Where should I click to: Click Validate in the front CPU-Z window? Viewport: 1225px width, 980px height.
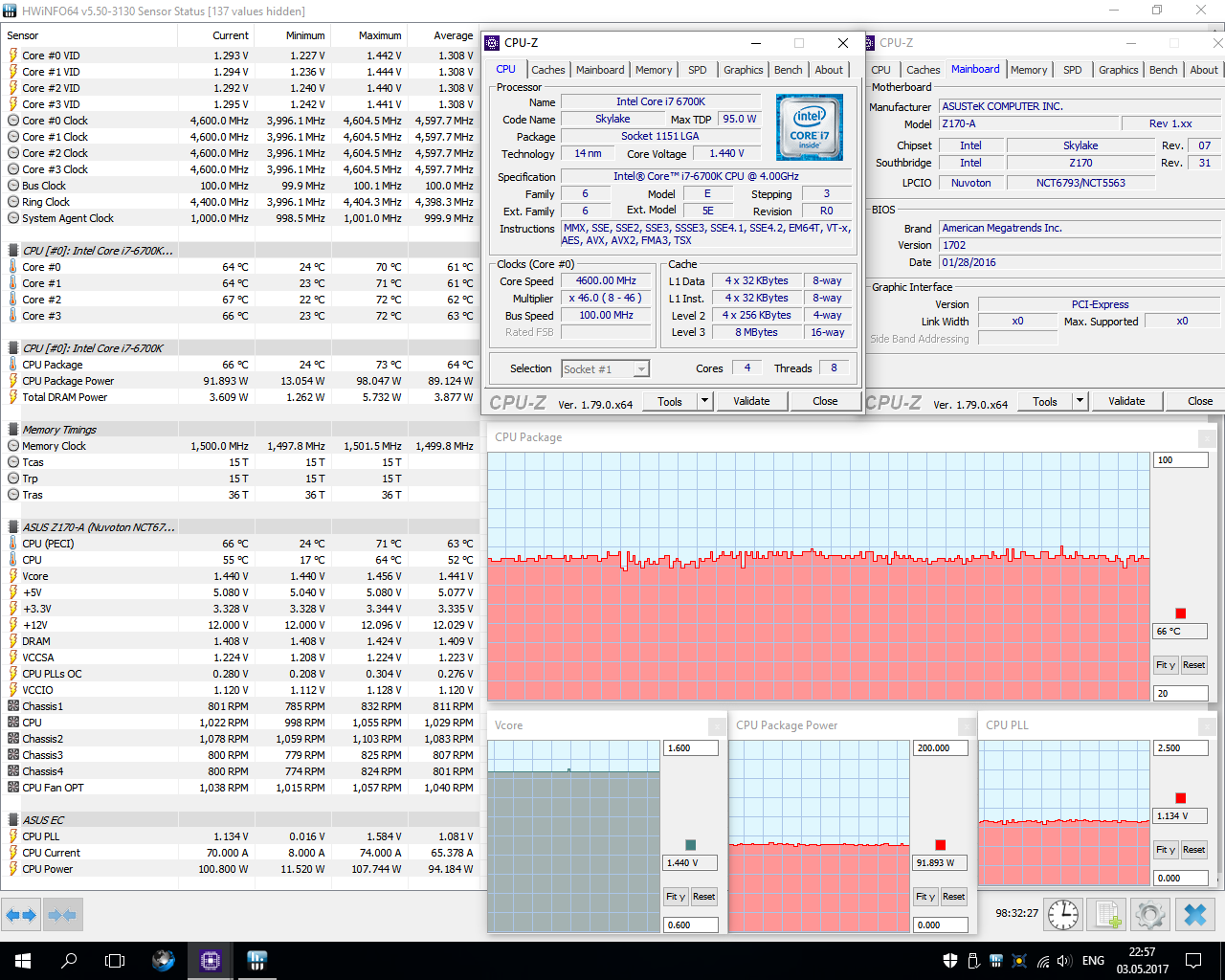(x=751, y=401)
